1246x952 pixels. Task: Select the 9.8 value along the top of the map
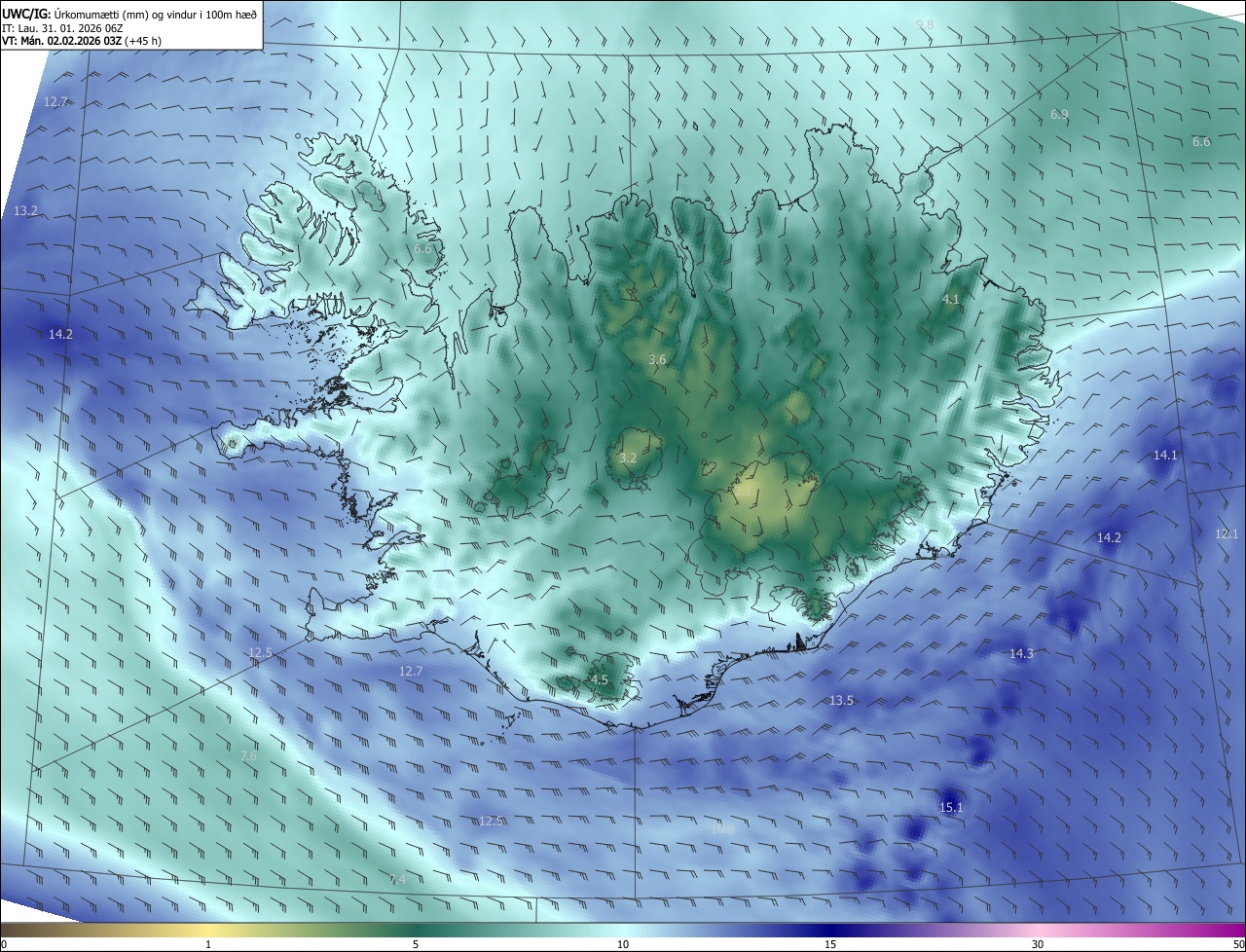coord(925,24)
